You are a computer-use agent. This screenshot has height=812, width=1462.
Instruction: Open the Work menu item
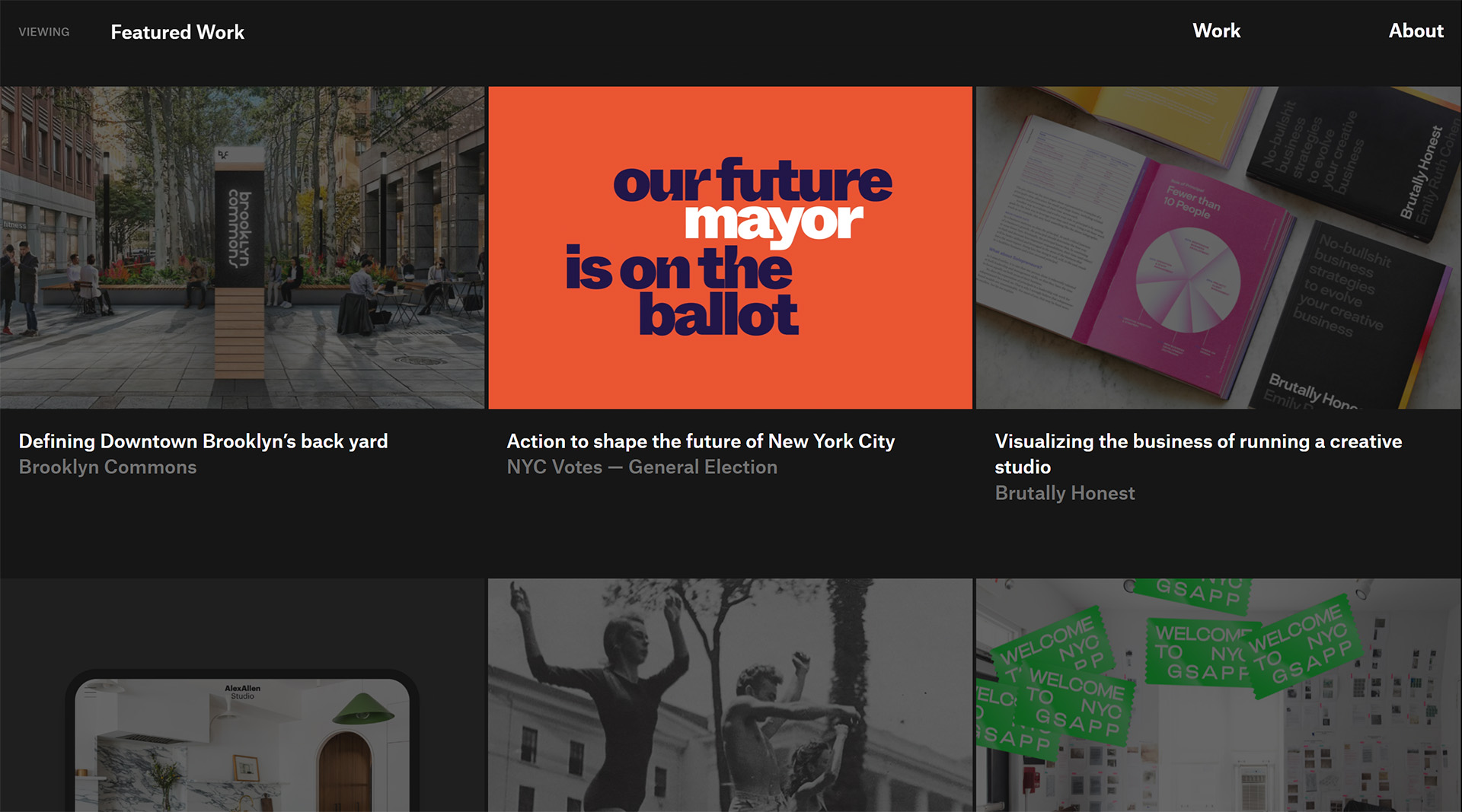(1216, 31)
